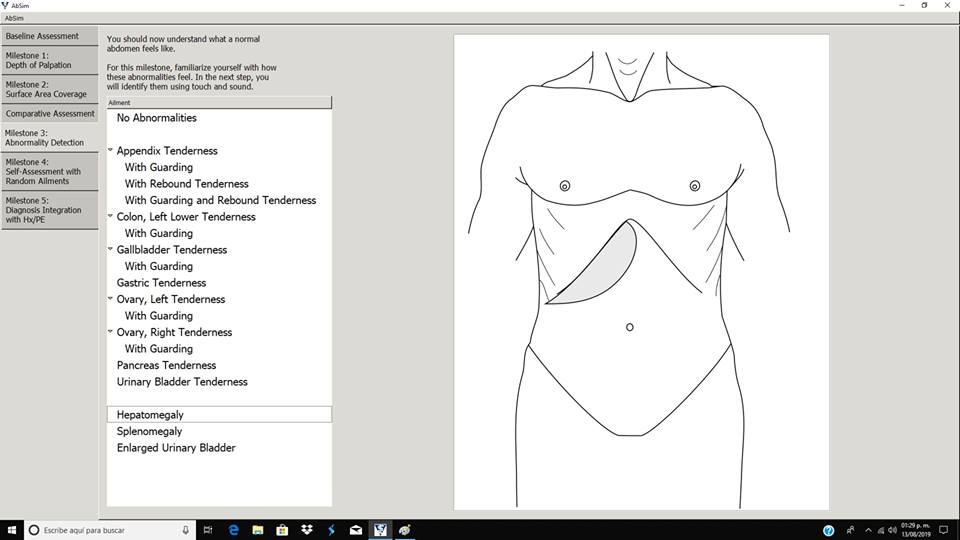
Task: Select With Guarding under Gallbladder Tenderness
Action: tap(159, 266)
